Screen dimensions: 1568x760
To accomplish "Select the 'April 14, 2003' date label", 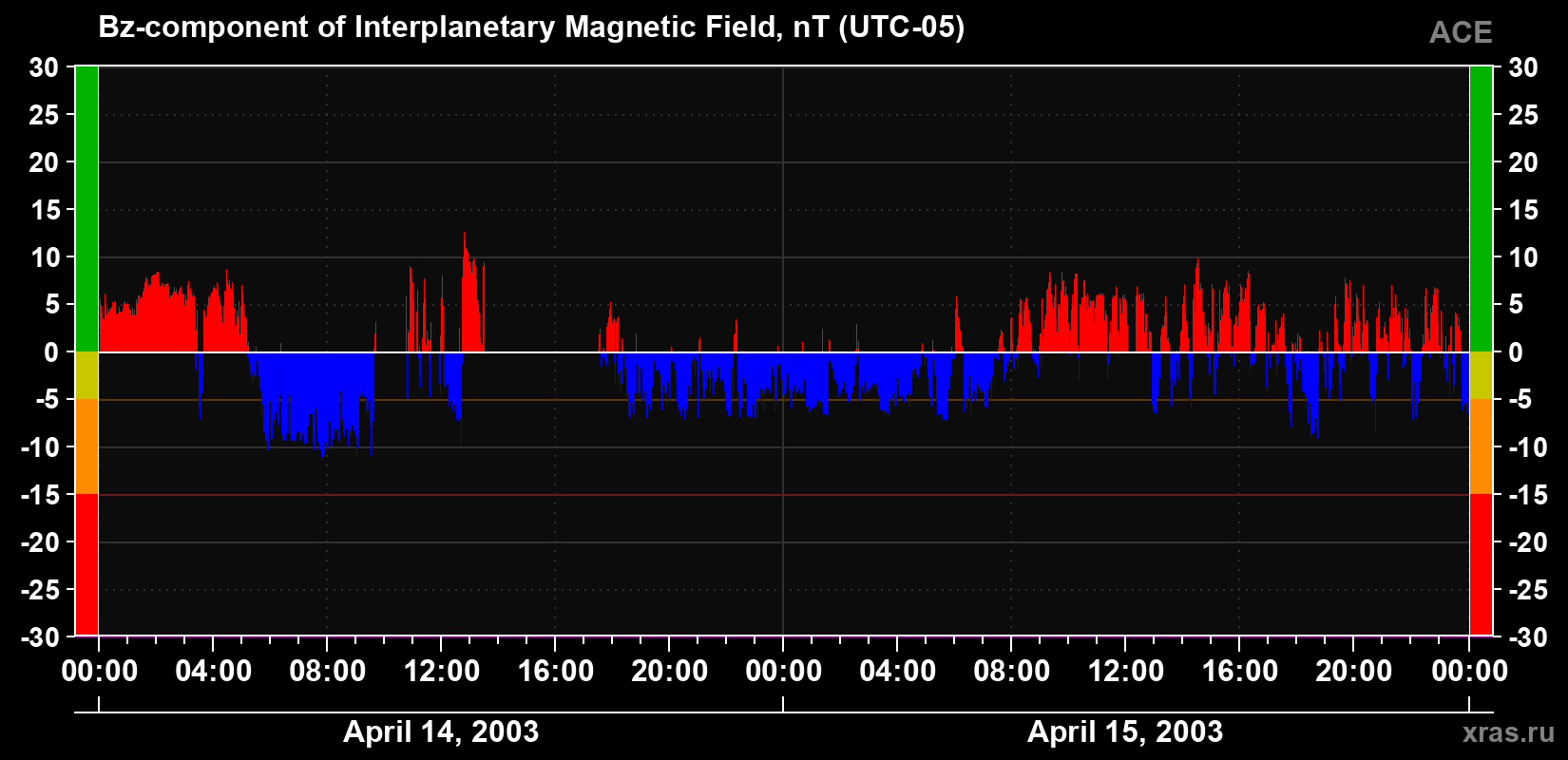I will (x=441, y=731).
